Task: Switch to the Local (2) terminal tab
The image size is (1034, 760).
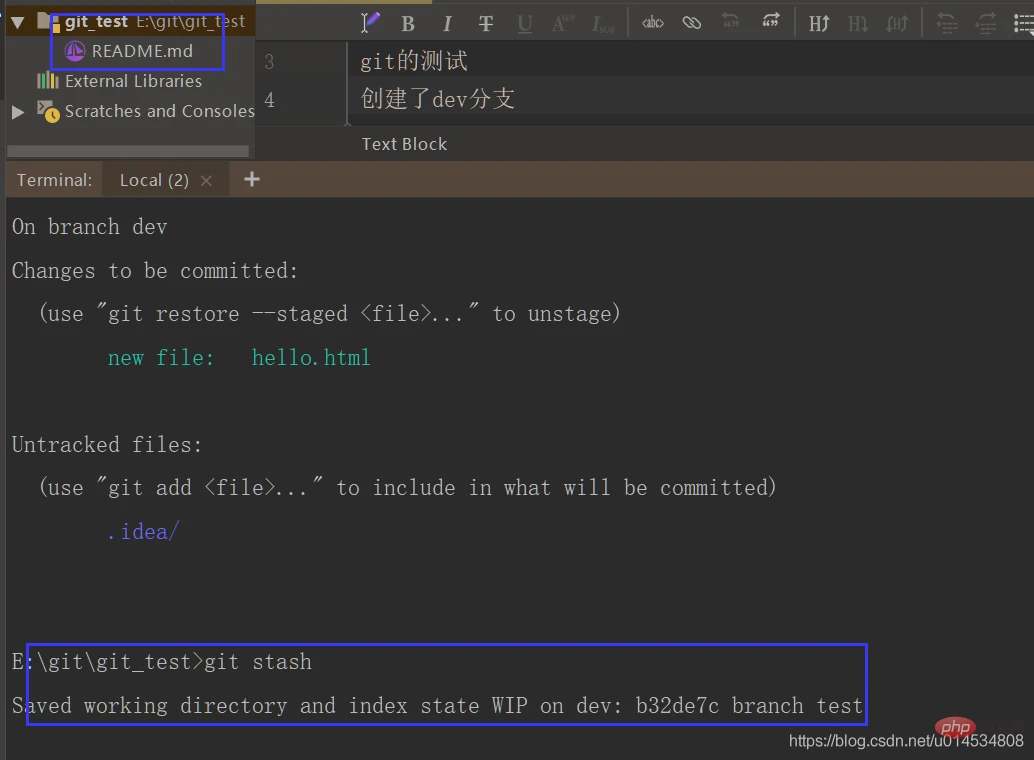Action: pyautogui.click(x=153, y=180)
